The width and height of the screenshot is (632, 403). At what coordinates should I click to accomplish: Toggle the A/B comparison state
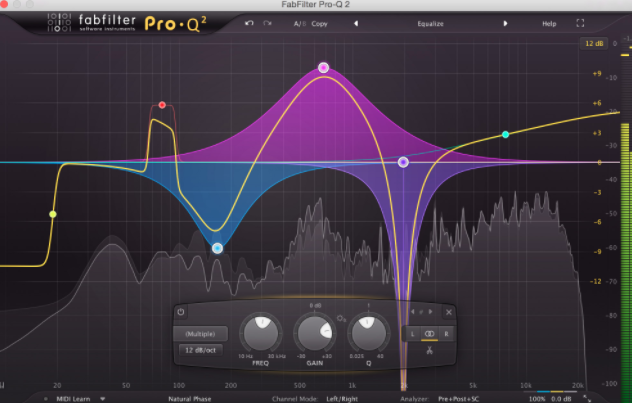[x=300, y=24]
